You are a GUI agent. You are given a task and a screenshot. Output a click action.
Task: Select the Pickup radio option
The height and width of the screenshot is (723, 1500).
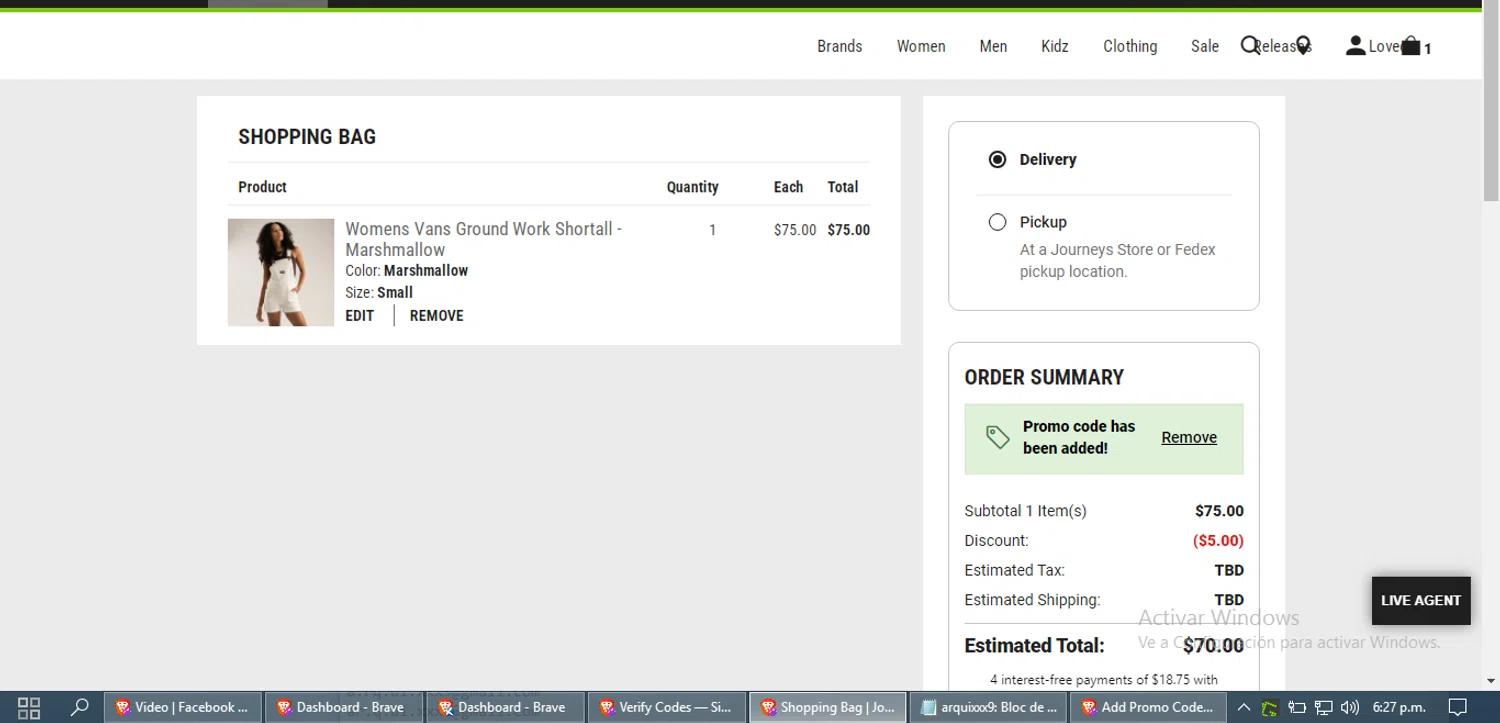pyautogui.click(x=997, y=222)
